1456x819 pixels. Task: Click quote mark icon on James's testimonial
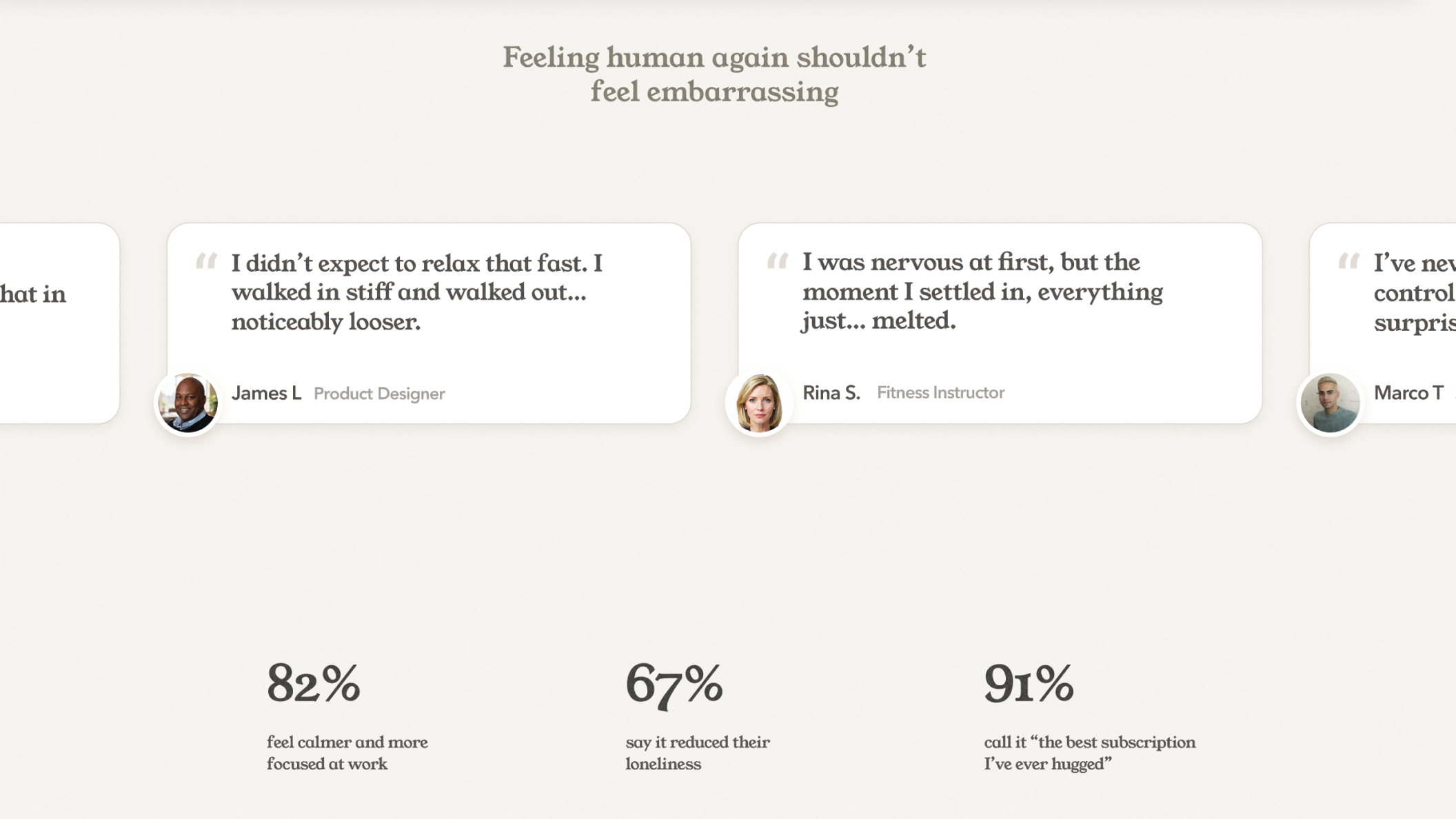[206, 261]
